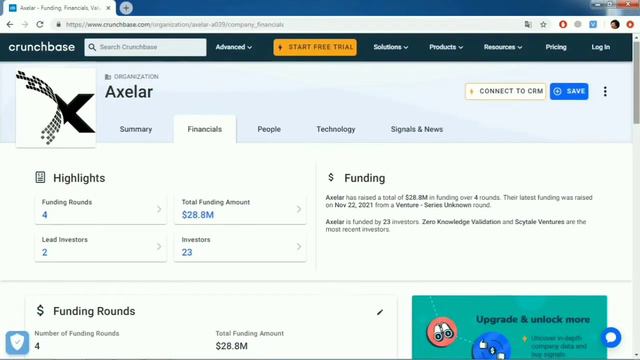Expand the Funding Rounds chevron
640x360 pixels.
(159, 209)
